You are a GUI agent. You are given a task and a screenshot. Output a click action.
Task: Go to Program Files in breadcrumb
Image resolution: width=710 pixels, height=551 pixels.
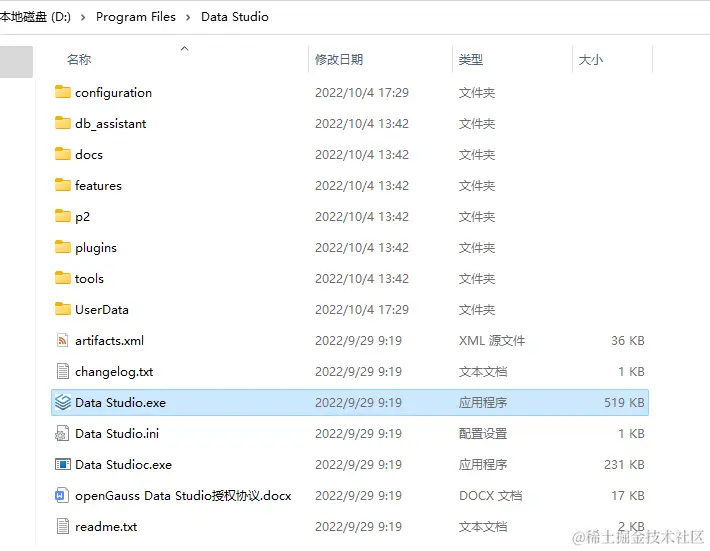[135, 17]
